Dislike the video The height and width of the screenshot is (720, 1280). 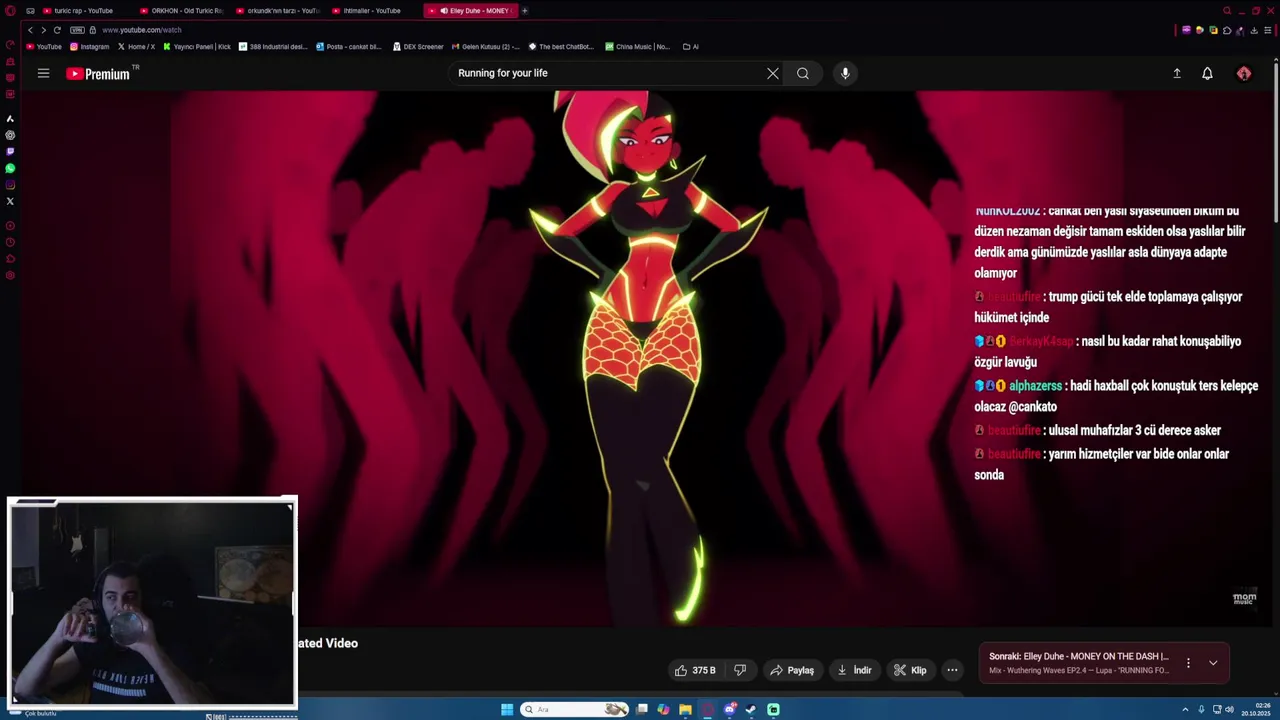[x=740, y=670]
